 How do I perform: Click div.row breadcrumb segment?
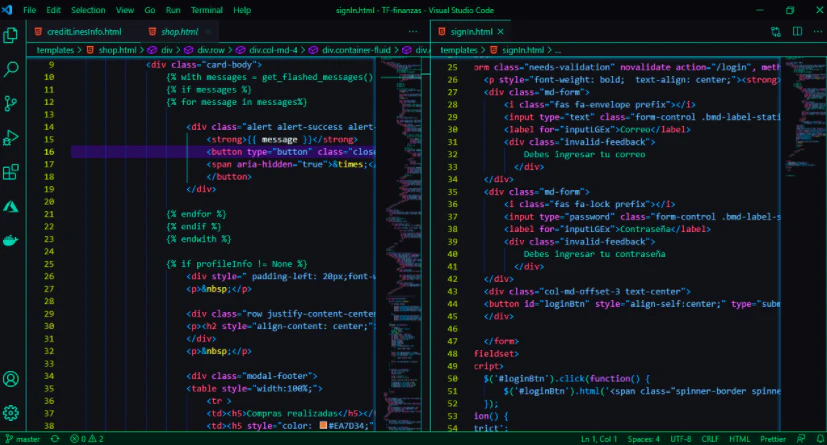point(210,50)
